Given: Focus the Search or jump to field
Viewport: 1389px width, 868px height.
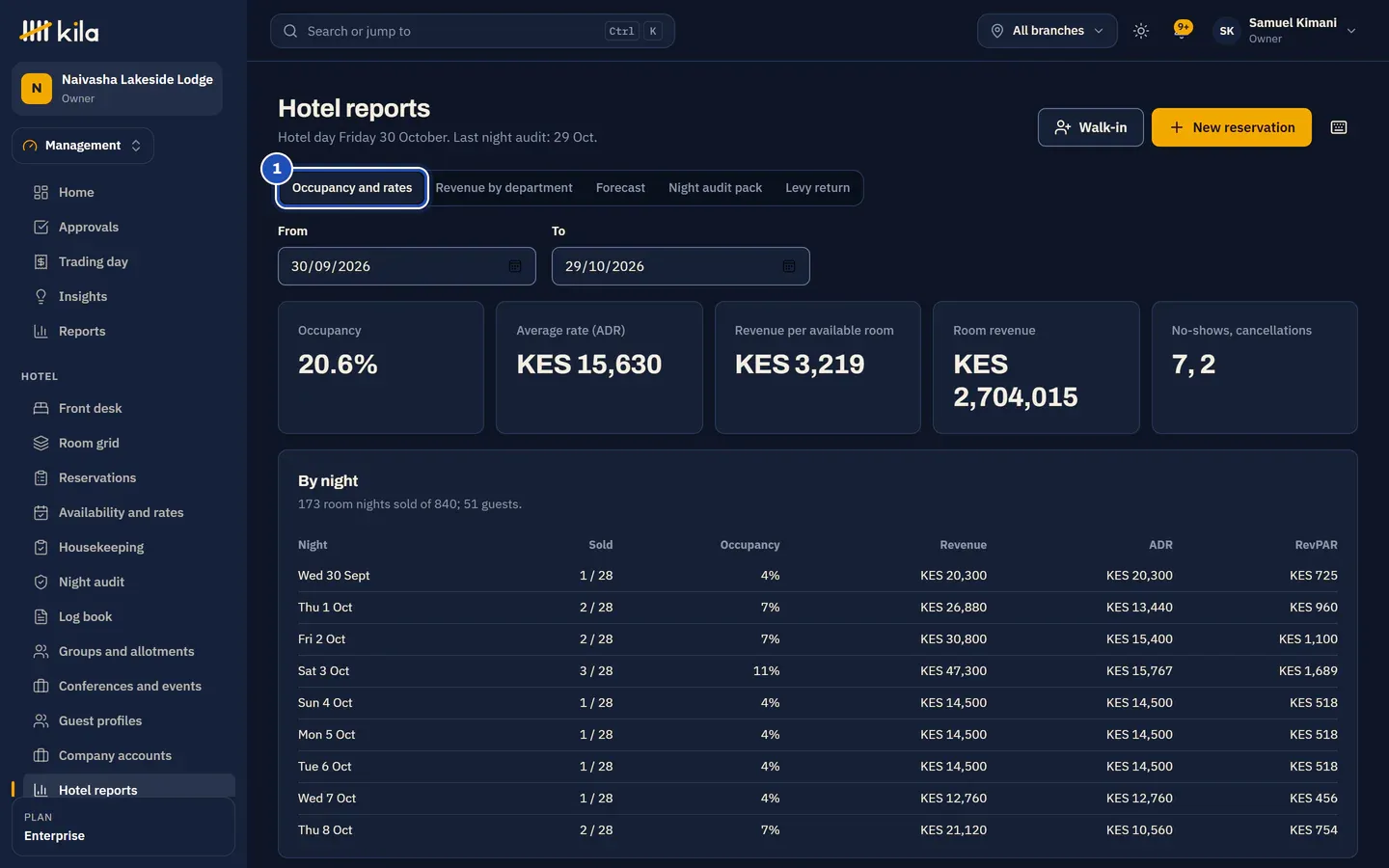Looking at the screenshot, I should (x=473, y=31).
